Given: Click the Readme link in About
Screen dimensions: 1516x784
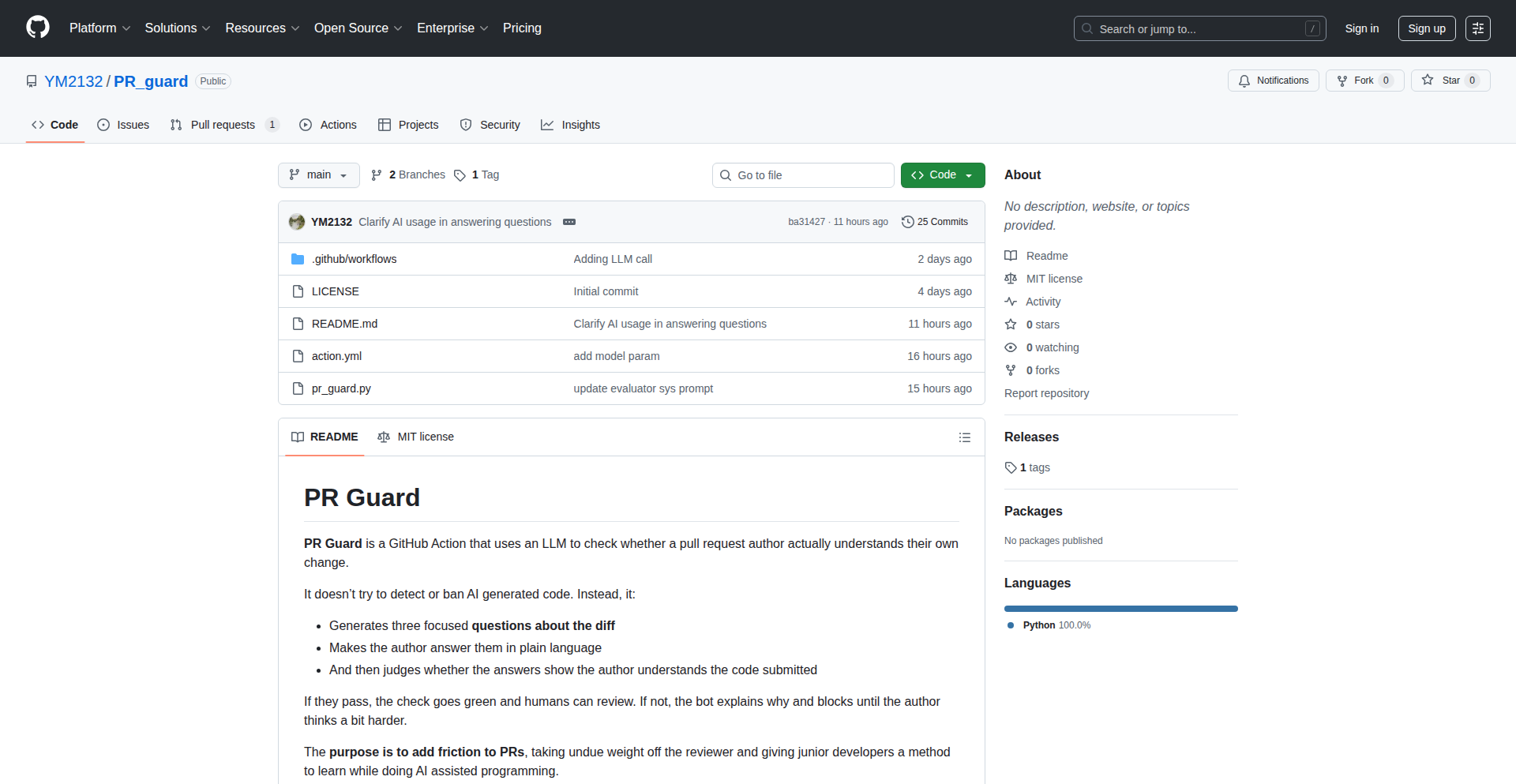Looking at the screenshot, I should pos(1036,256).
